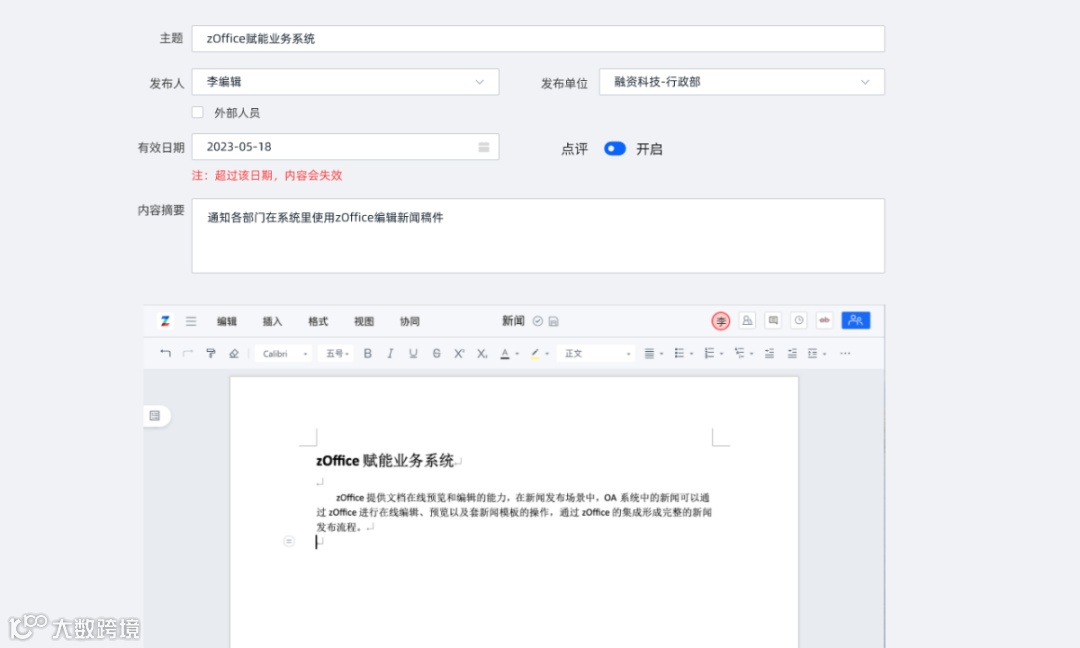Click the heading 'zOffice 赋能业务系统' in document
The height and width of the screenshot is (648, 1080).
[x=384, y=461]
